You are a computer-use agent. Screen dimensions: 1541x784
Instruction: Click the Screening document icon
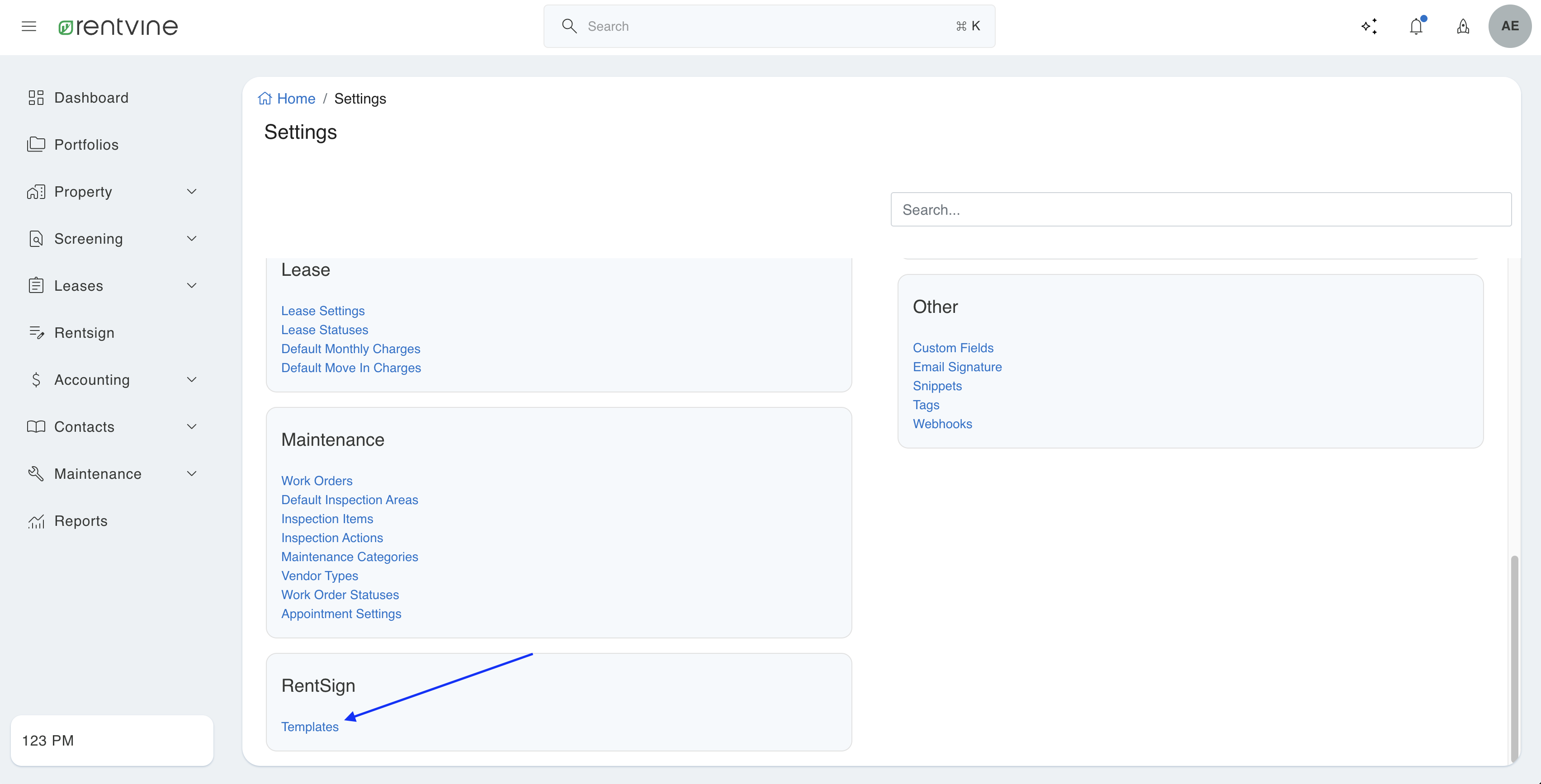tap(36, 239)
